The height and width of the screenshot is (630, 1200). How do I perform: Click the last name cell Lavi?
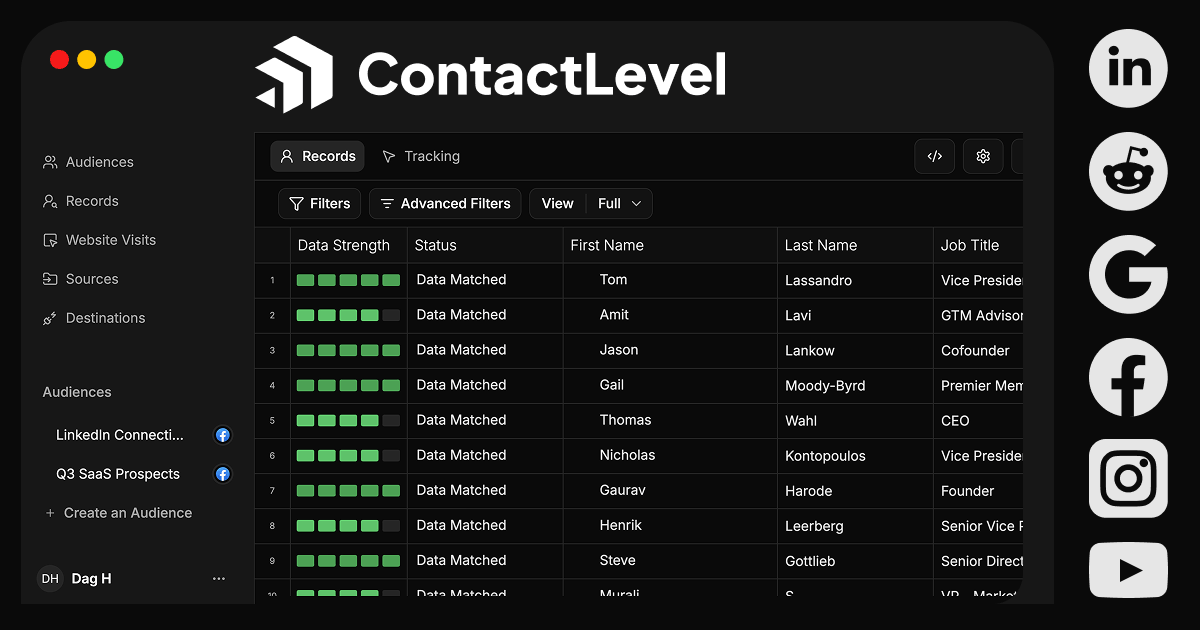click(798, 315)
